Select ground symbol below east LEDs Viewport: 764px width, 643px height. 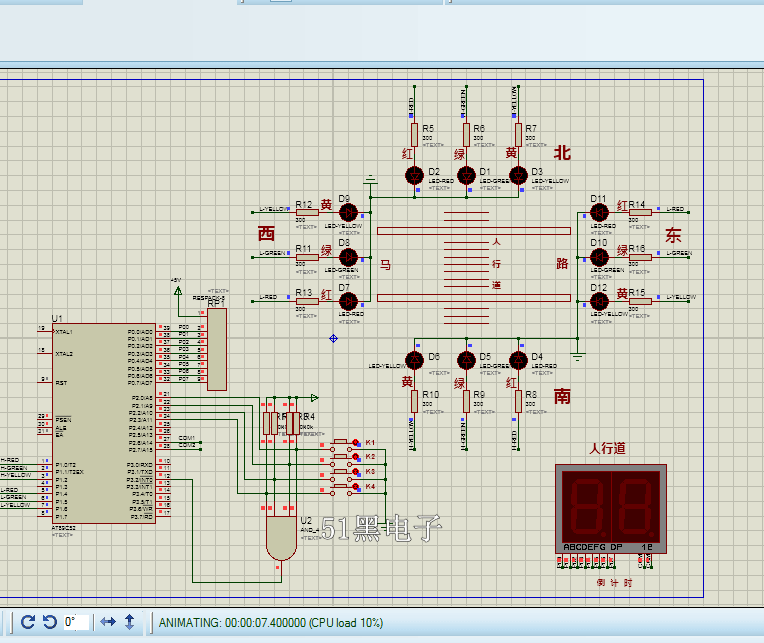577,357
